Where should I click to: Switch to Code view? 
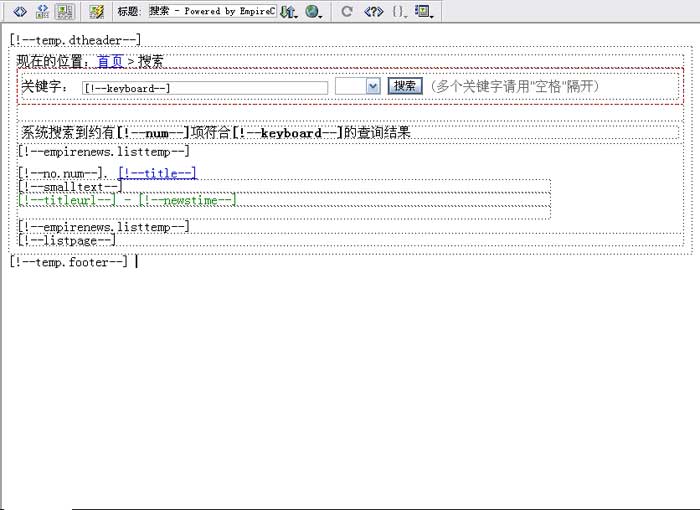tap(19, 12)
